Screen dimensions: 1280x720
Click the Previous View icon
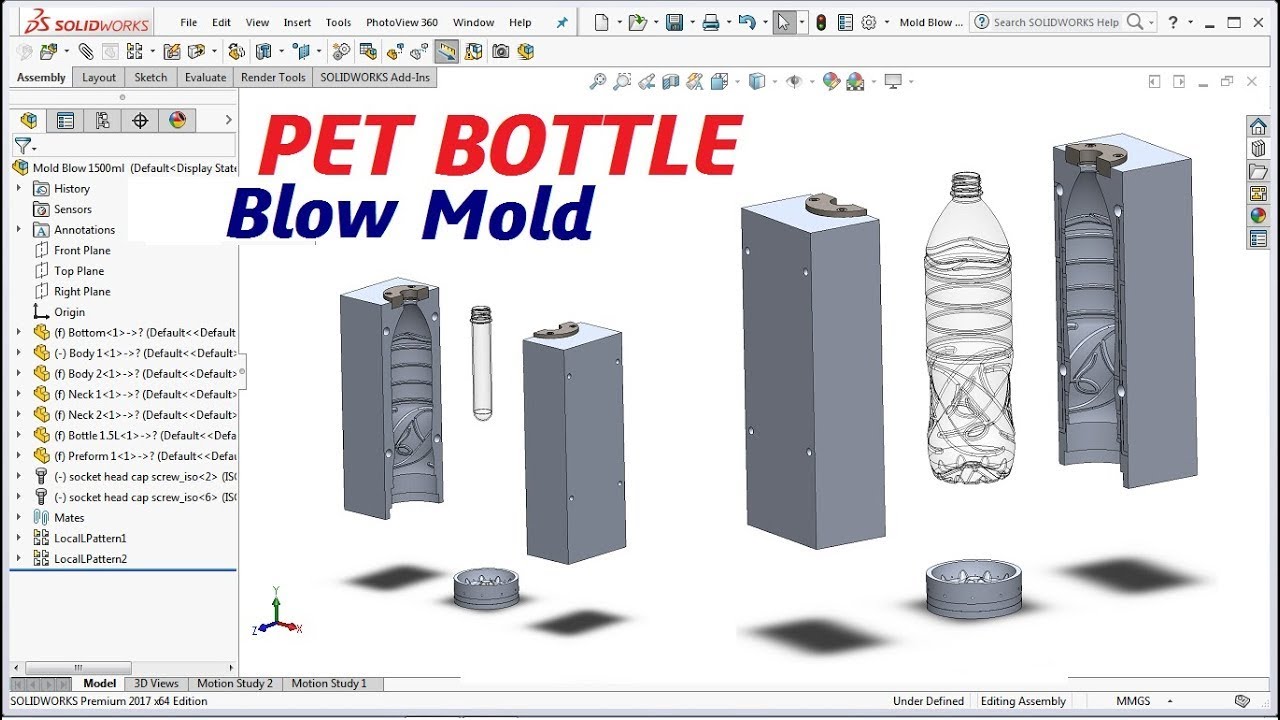pyautogui.click(x=647, y=82)
